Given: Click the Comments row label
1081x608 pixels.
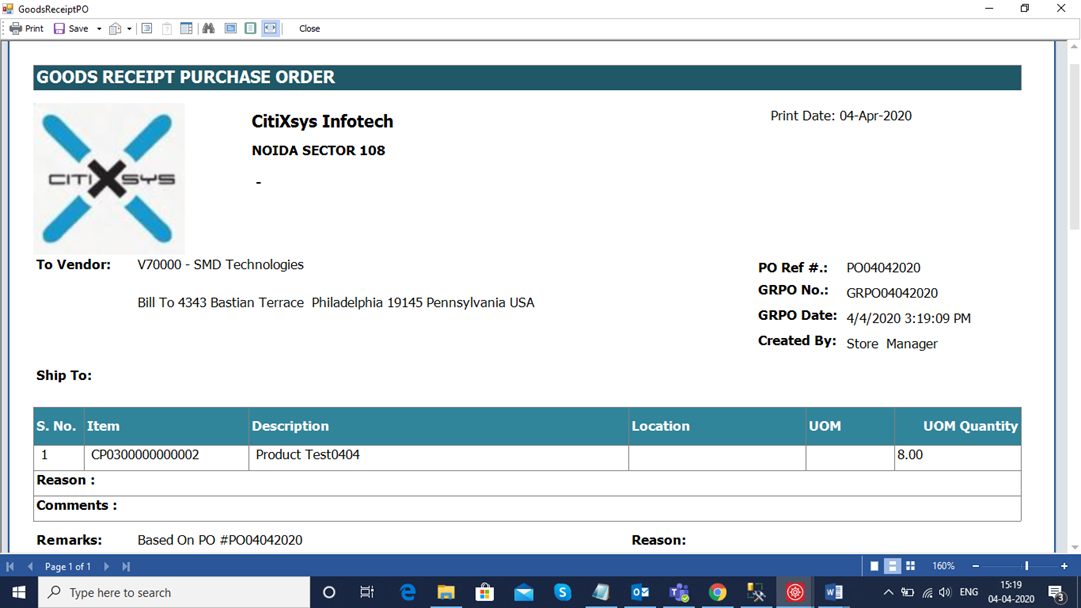Looking at the screenshot, I should pyautogui.click(x=77, y=505).
